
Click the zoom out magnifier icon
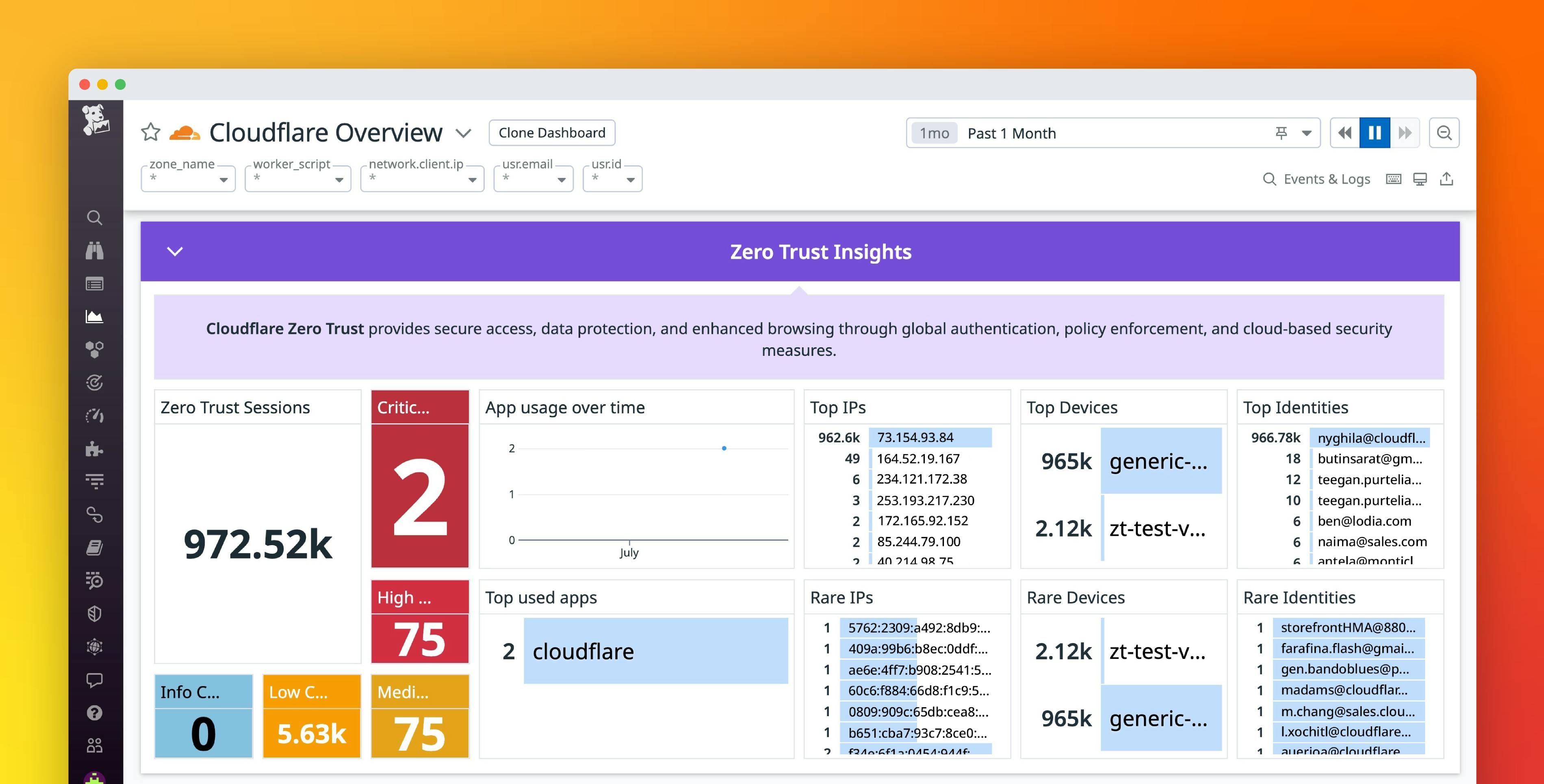coord(1444,132)
